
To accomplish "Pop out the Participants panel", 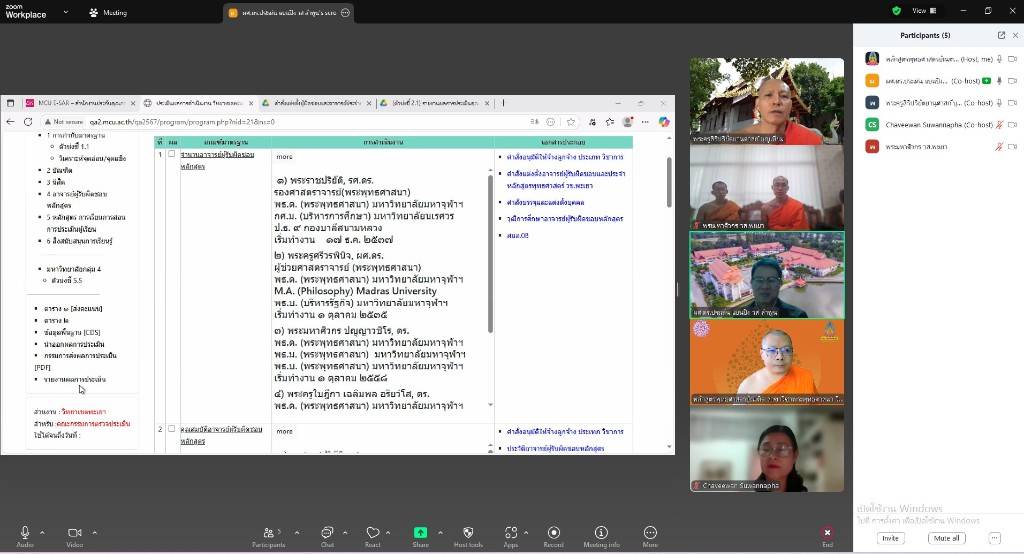I will tap(1001, 35).
